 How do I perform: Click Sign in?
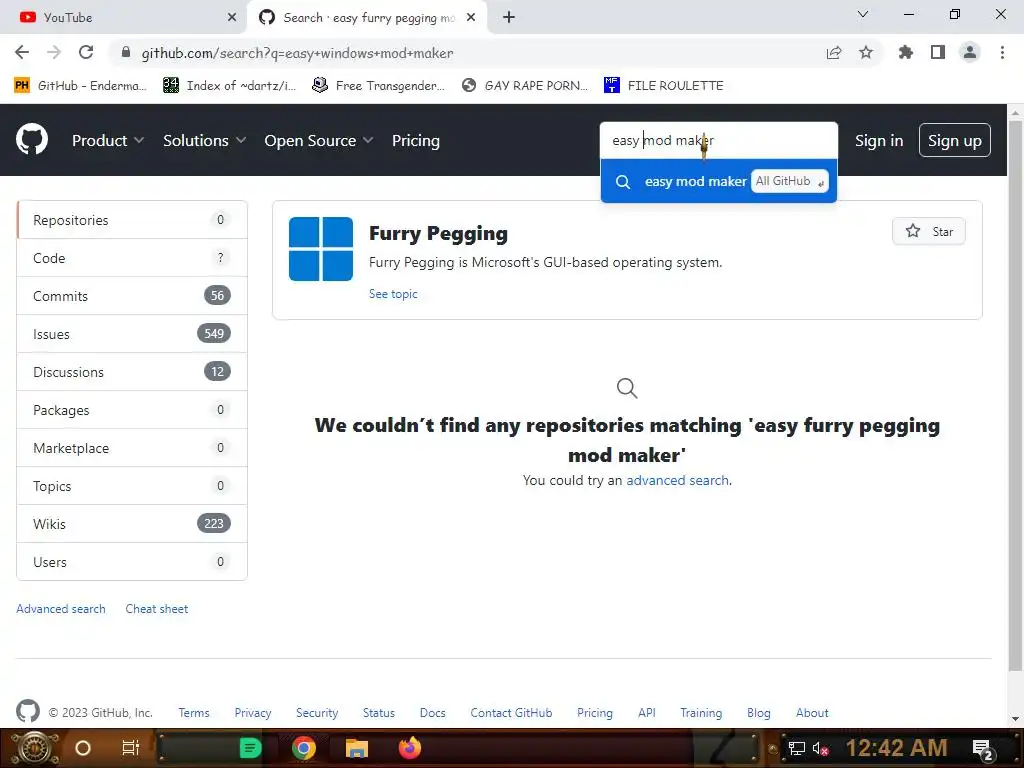(x=879, y=140)
